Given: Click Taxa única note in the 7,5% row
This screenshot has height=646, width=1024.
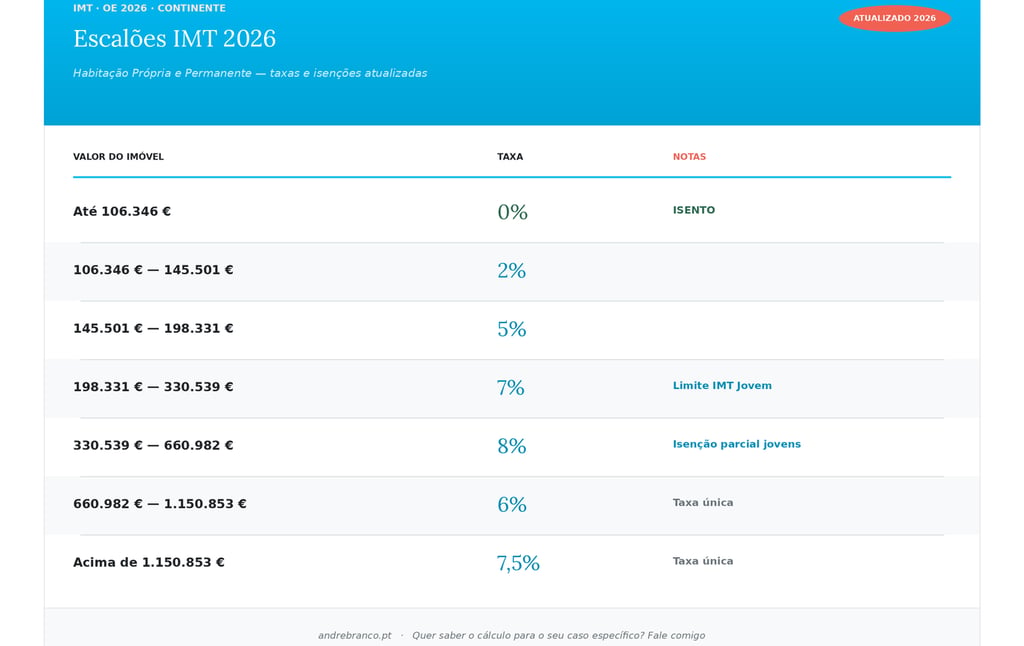Looking at the screenshot, I should pyautogui.click(x=703, y=561).
